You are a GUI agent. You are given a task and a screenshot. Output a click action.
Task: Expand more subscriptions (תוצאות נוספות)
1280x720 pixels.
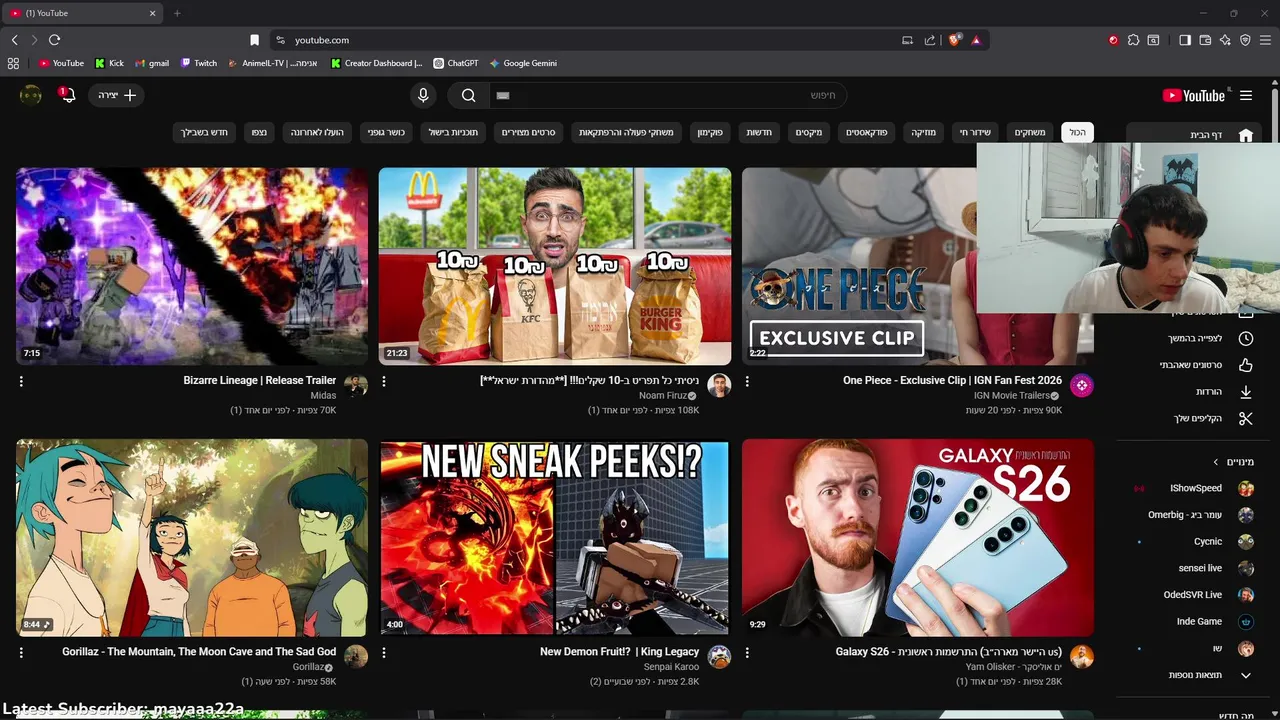coord(1194,675)
